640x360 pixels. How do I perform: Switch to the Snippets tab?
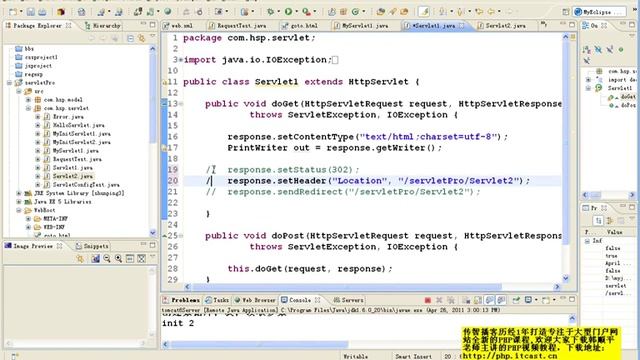click(92, 246)
